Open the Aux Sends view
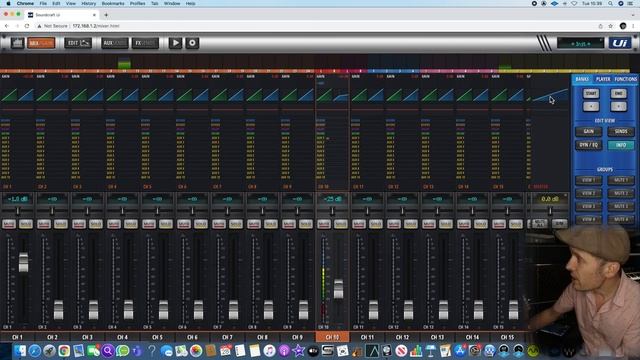The height and width of the screenshot is (360, 640). click(x=115, y=43)
